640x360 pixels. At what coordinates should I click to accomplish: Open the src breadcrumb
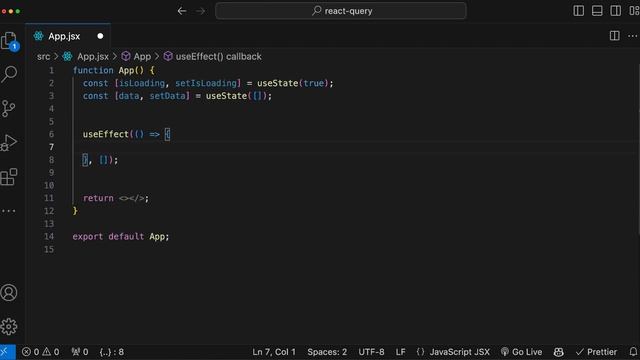(43, 57)
